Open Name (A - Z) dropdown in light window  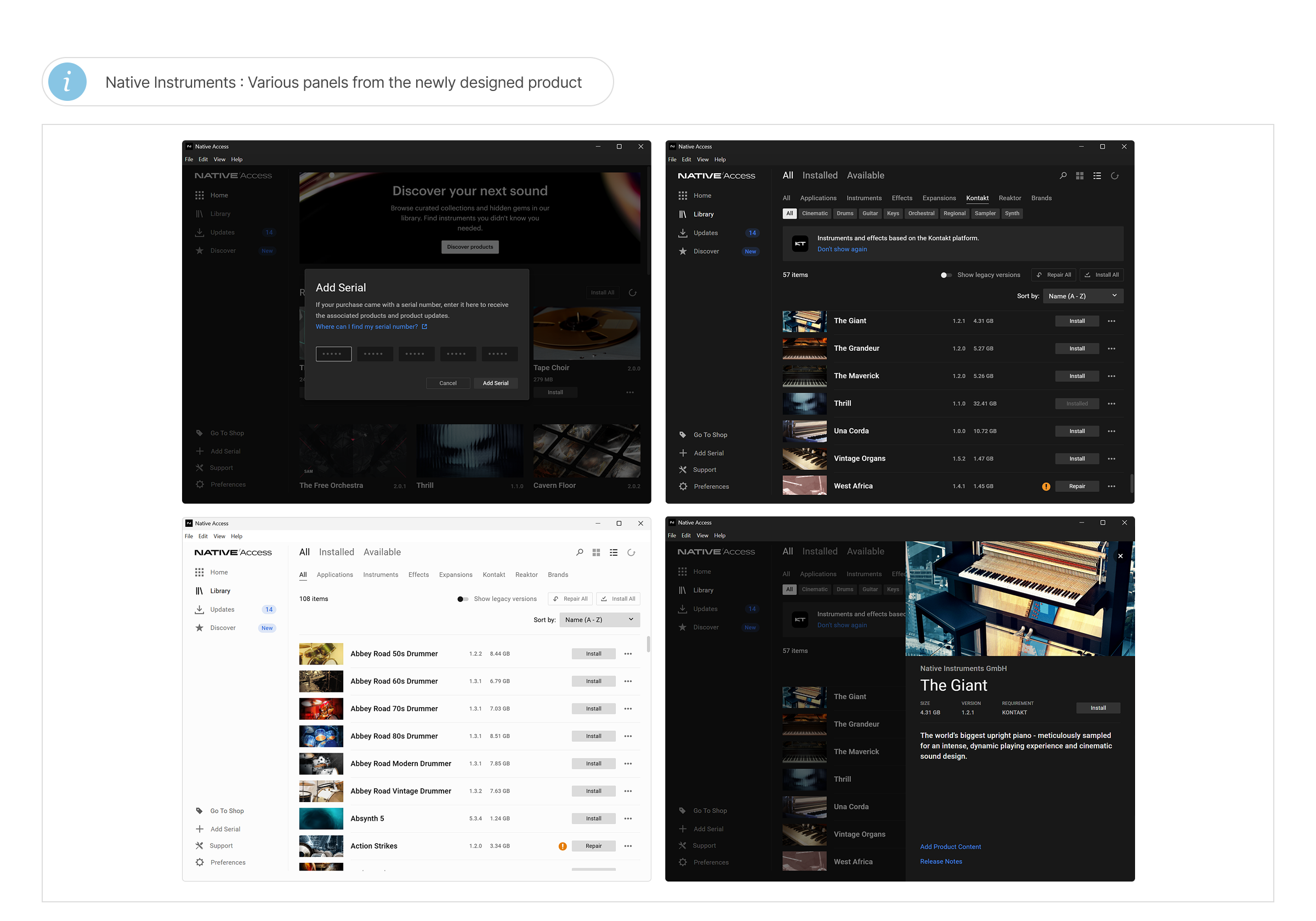[599, 619]
